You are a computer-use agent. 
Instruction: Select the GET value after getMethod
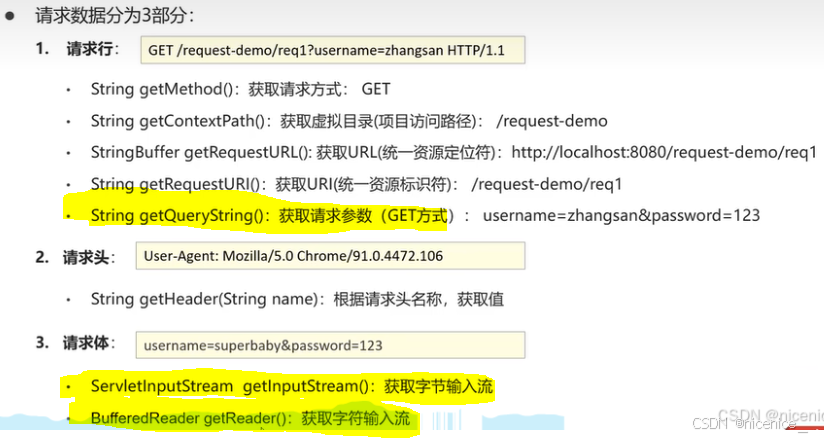[x=376, y=89]
